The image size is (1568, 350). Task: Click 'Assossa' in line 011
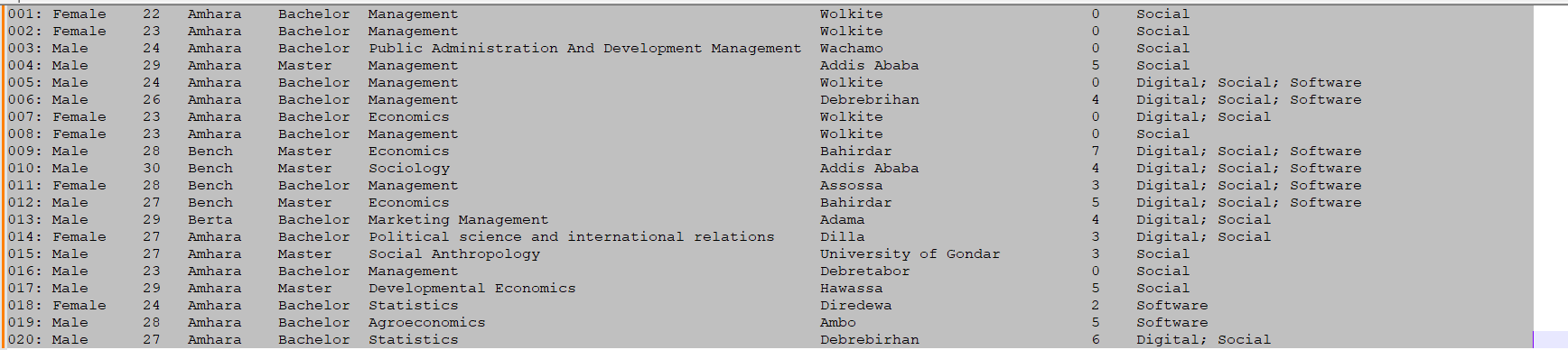click(x=851, y=186)
